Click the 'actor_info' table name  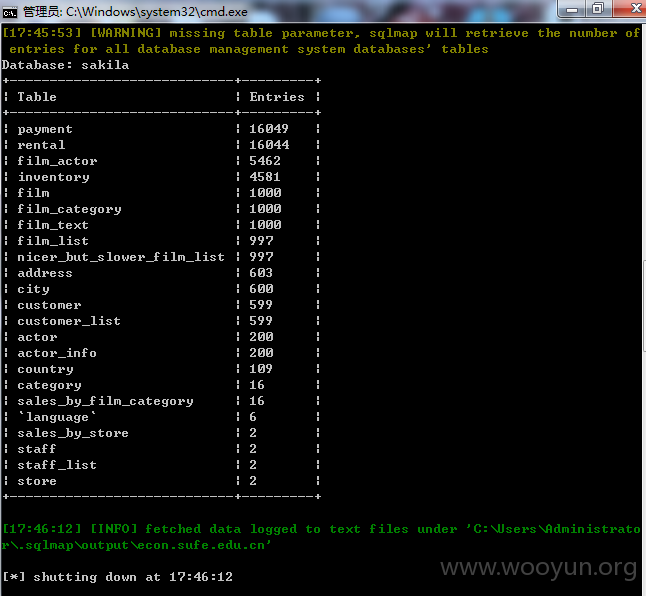(57, 353)
